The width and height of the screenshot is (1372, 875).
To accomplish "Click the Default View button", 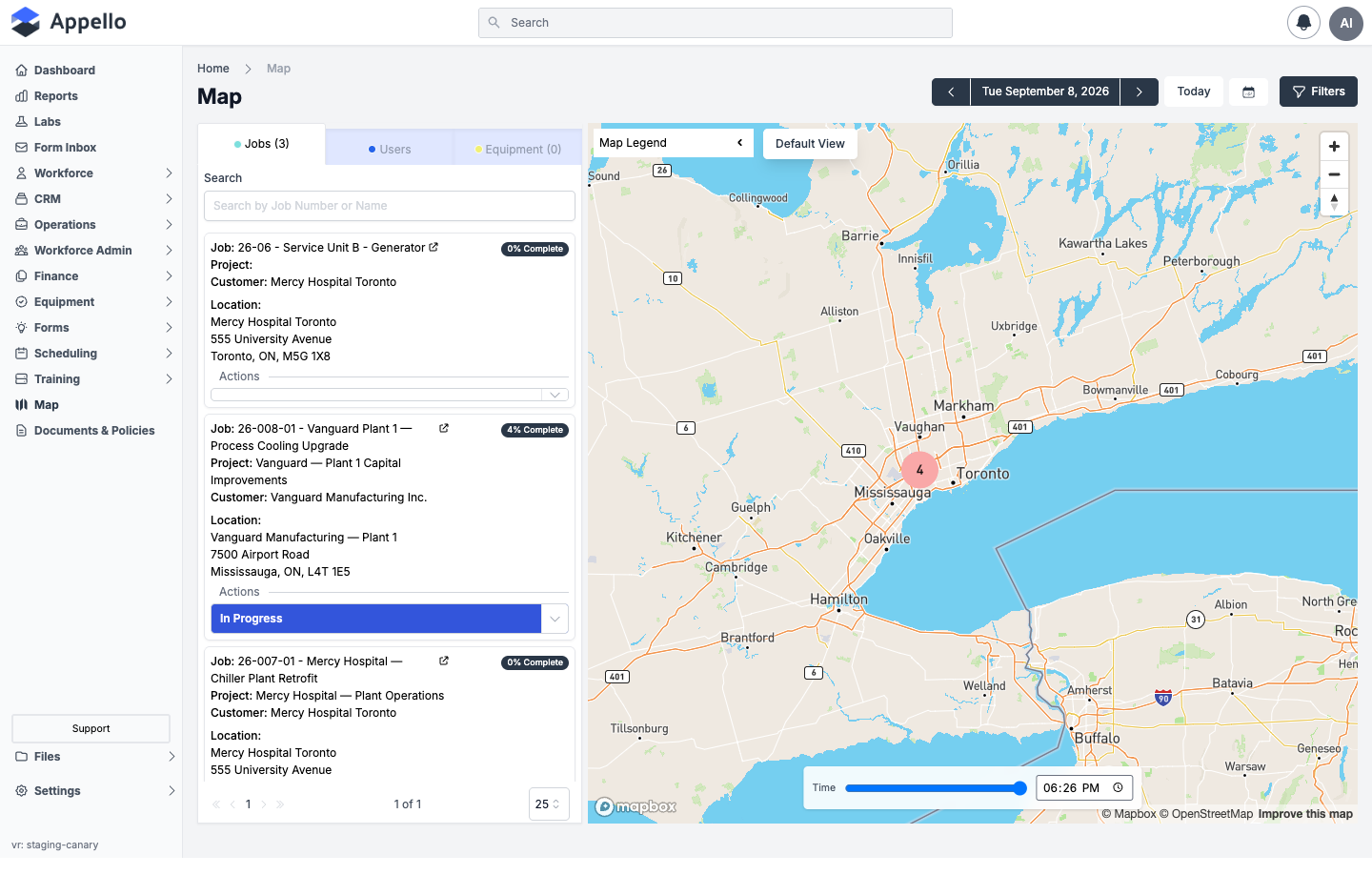I will (810, 144).
